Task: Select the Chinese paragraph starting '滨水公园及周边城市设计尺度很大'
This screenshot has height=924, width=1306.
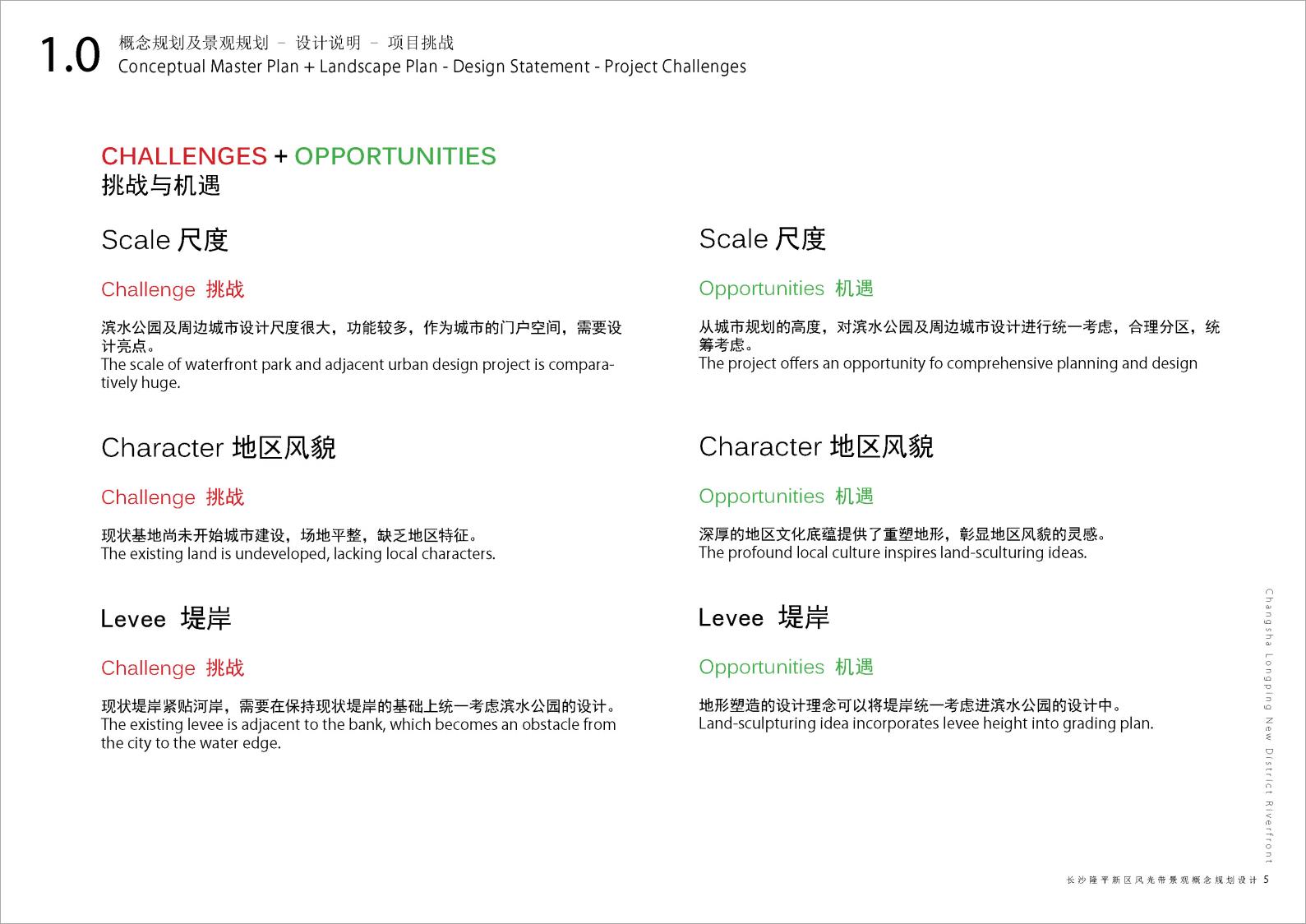Action: tap(362, 336)
